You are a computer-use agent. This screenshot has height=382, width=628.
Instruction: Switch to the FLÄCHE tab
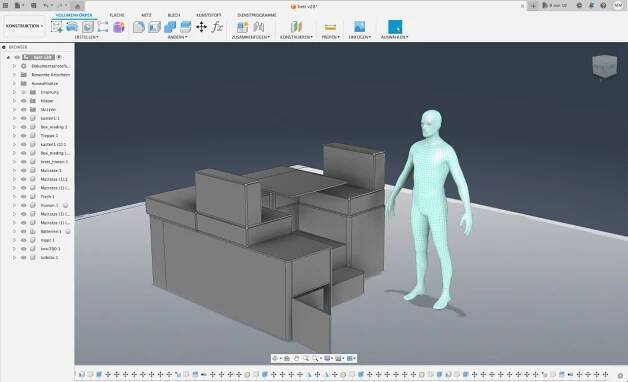117,15
